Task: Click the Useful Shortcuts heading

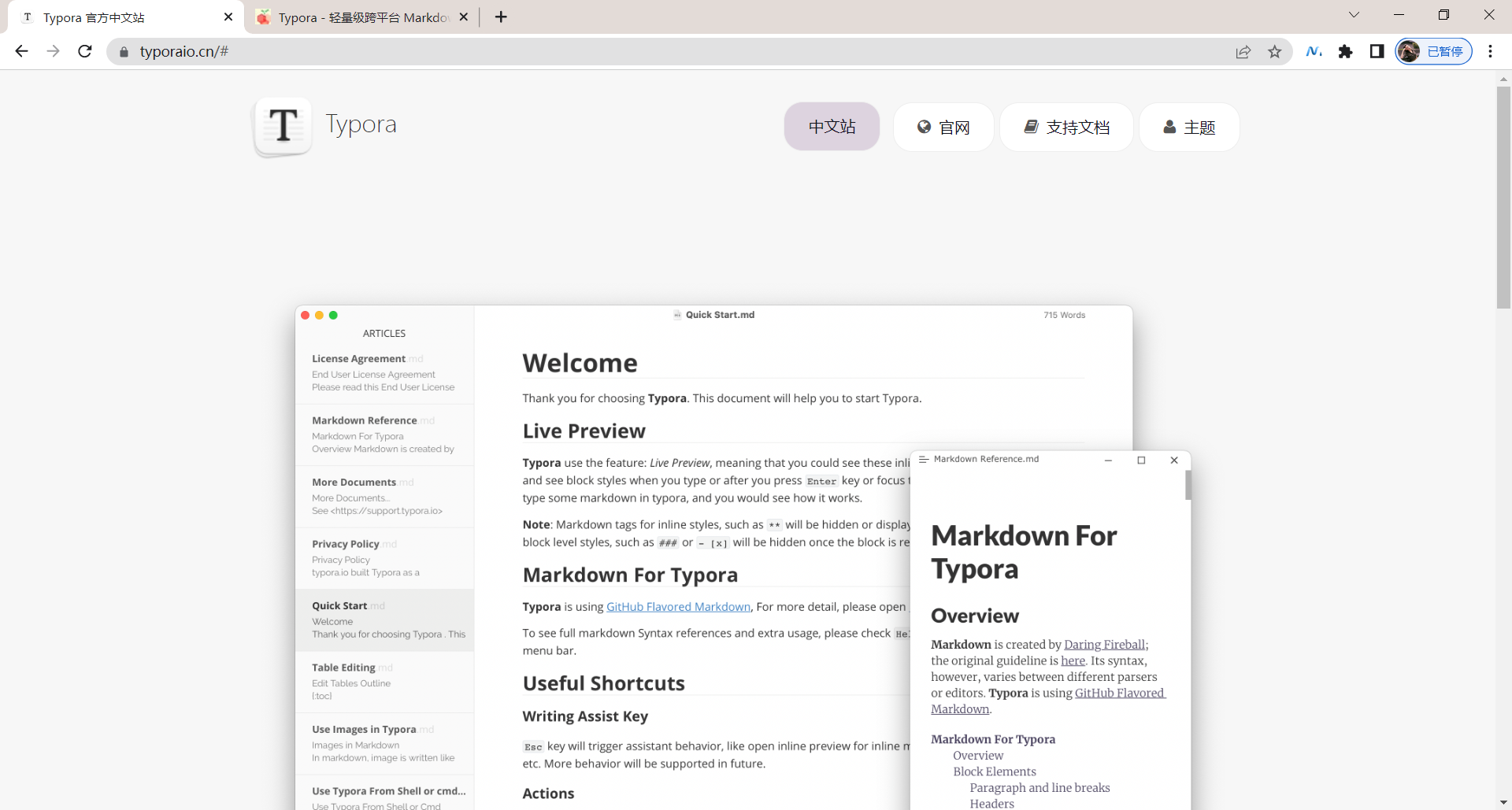Action: tap(603, 683)
